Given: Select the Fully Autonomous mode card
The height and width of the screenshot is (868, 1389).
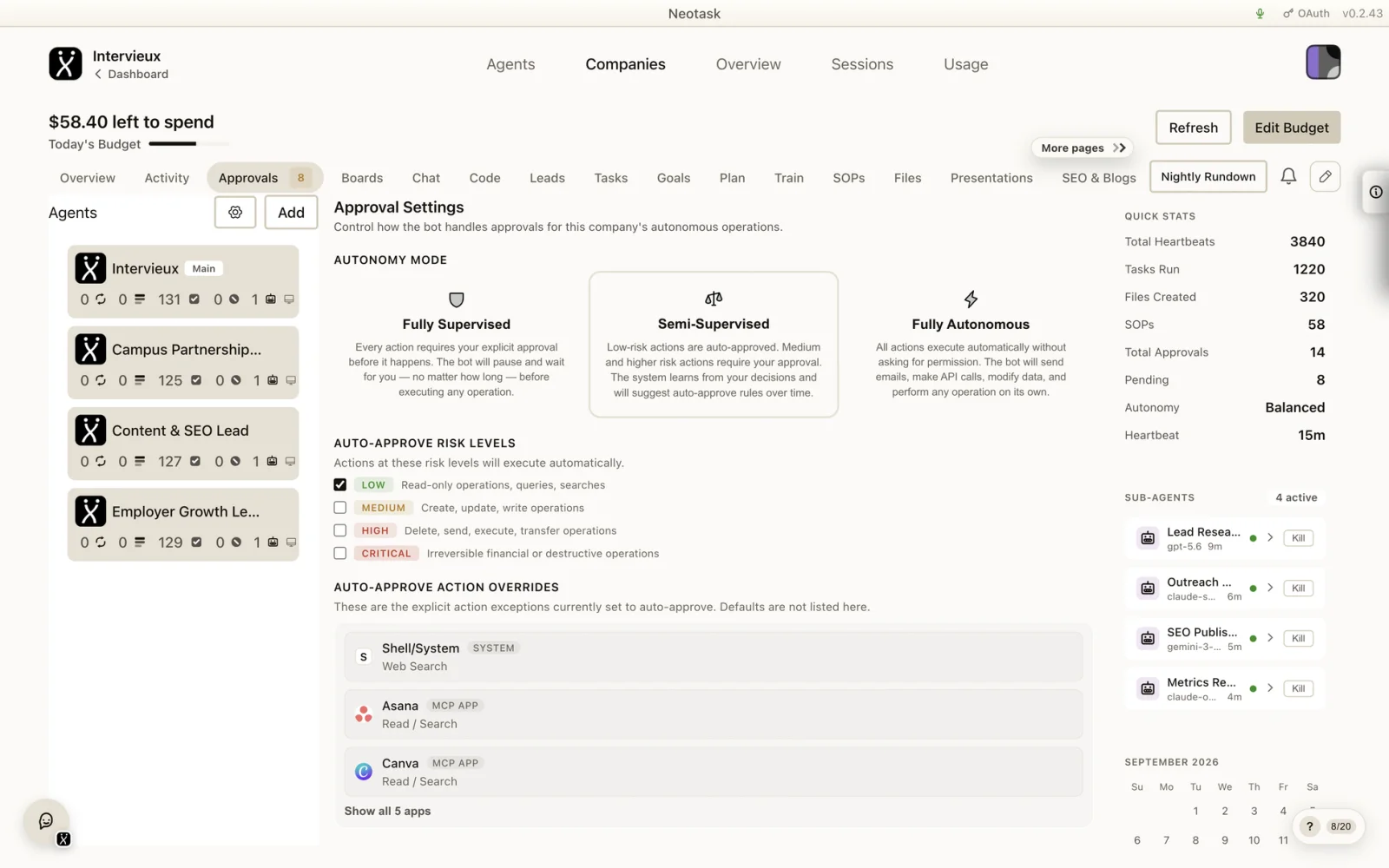Looking at the screenshot, I should coord(971,345).
